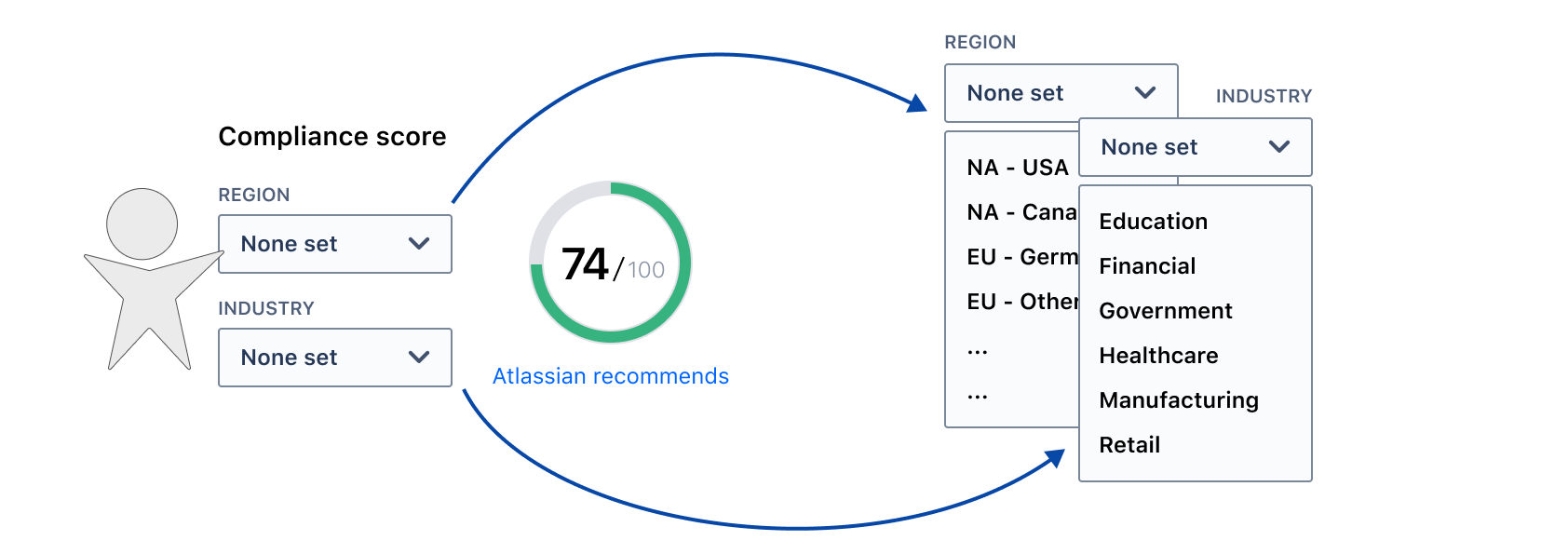Select NA - Canada region option
Screen dimensions: 1568x554
point(1021,212)
